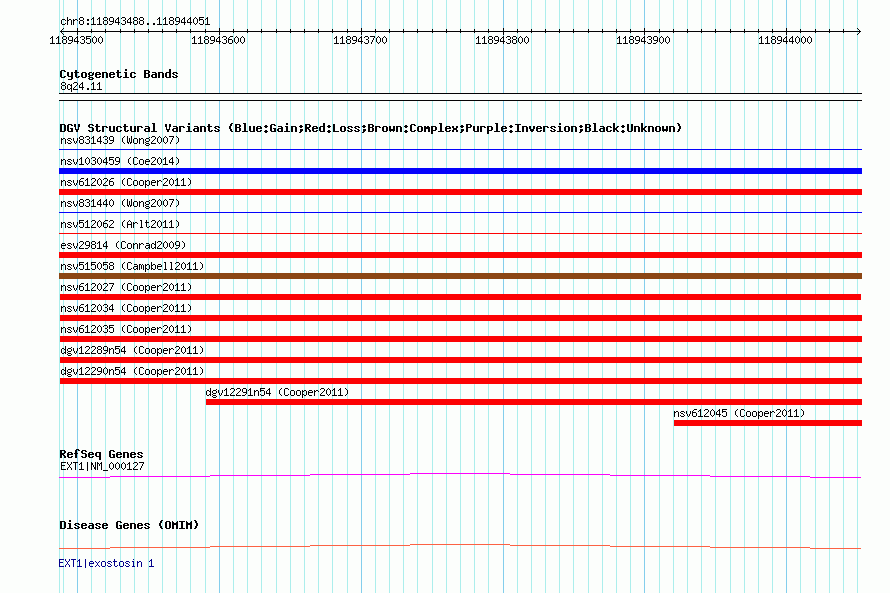The width and height of the screenshot is (890, 593).
Task: Select the EXT1|NM_000127 RefSeq gene line
Action: (x=460, y=476)
